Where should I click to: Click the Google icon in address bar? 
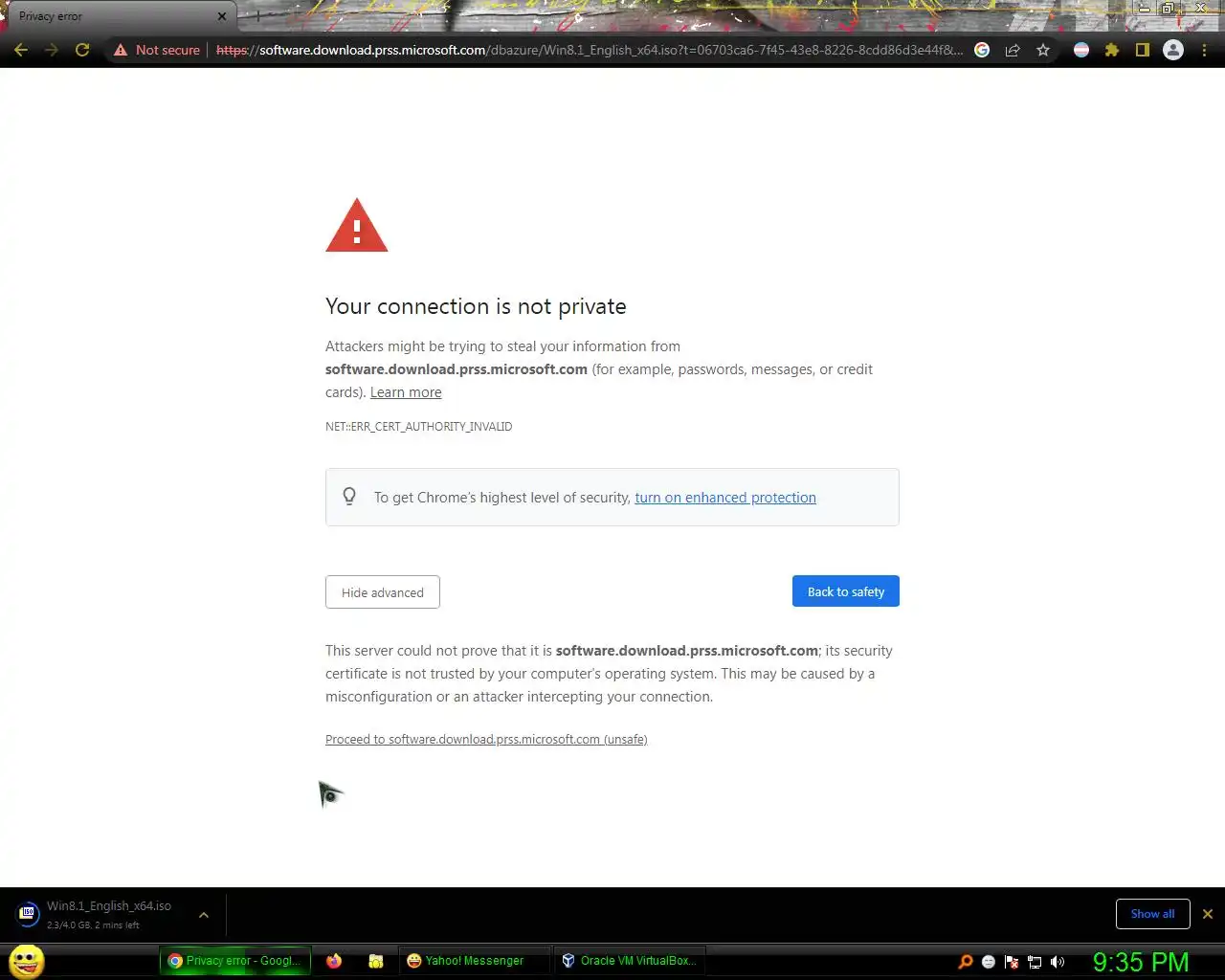[x=982, y=50]
